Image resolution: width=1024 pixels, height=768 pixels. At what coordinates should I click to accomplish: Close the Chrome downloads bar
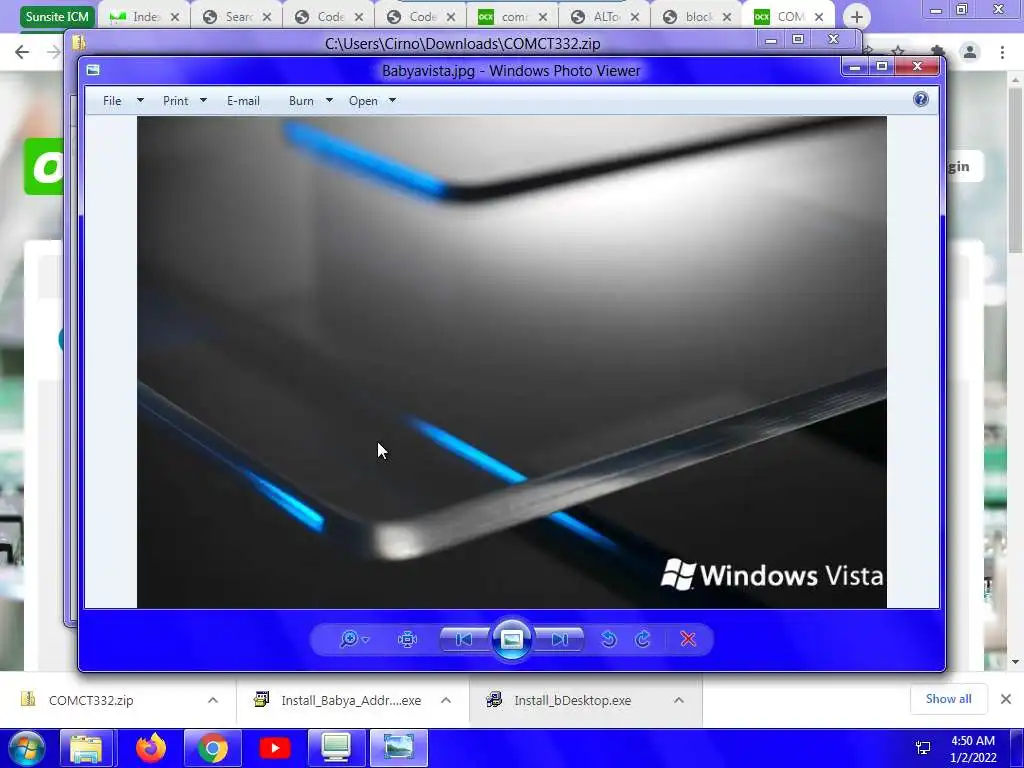pos(1006,699)
